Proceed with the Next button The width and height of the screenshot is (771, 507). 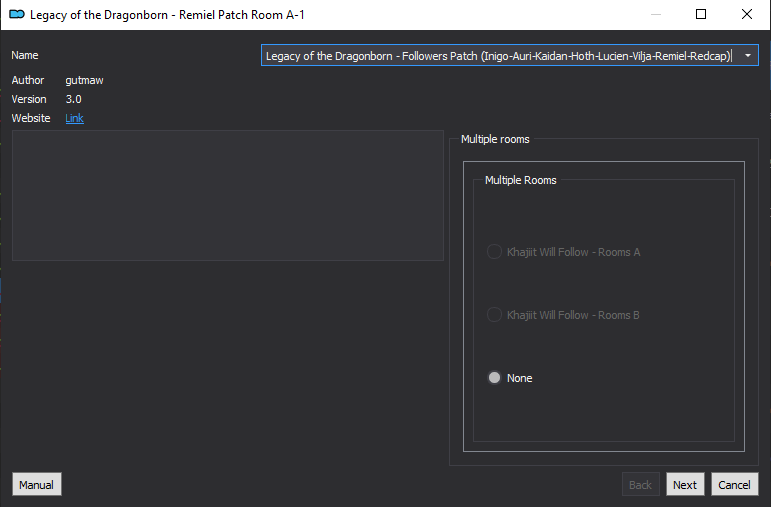point(685,485)
